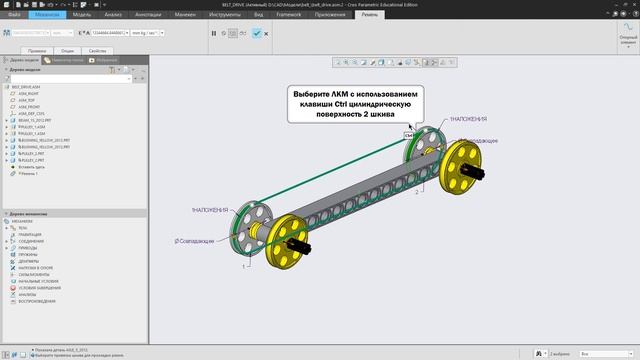Click the Zoom Out icon in the graphics toolbar

pos(355,62)
